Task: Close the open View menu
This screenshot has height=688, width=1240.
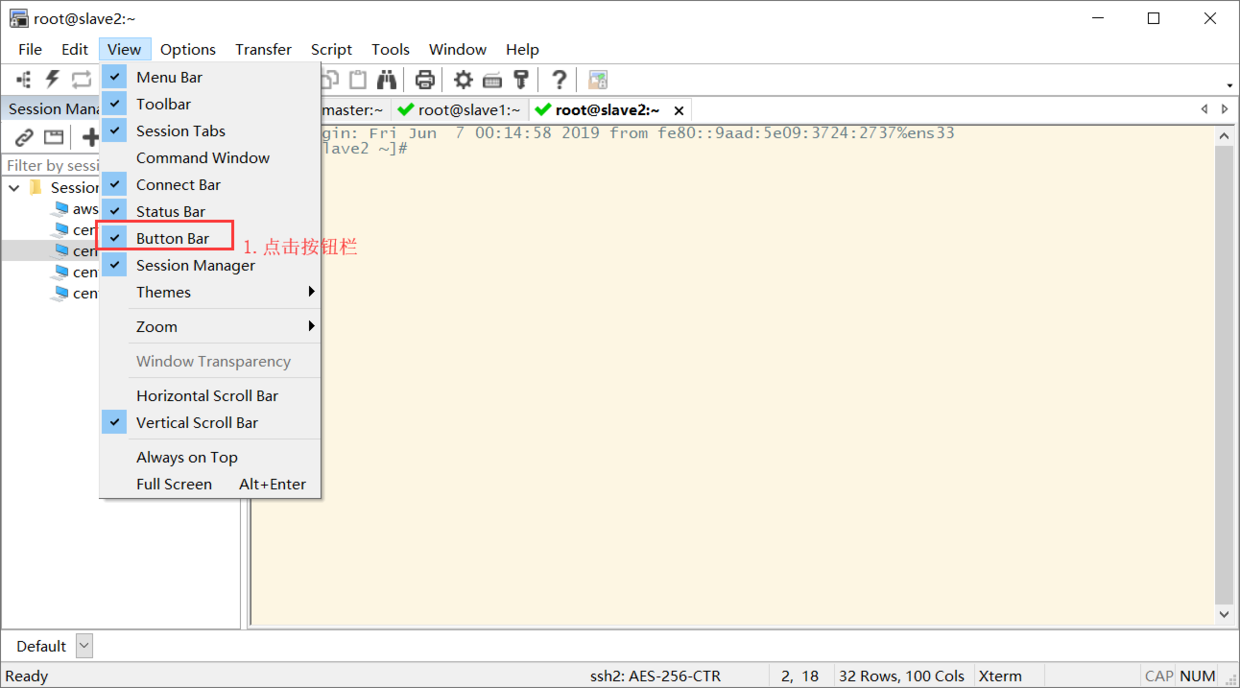Action: tap(124, 49)
